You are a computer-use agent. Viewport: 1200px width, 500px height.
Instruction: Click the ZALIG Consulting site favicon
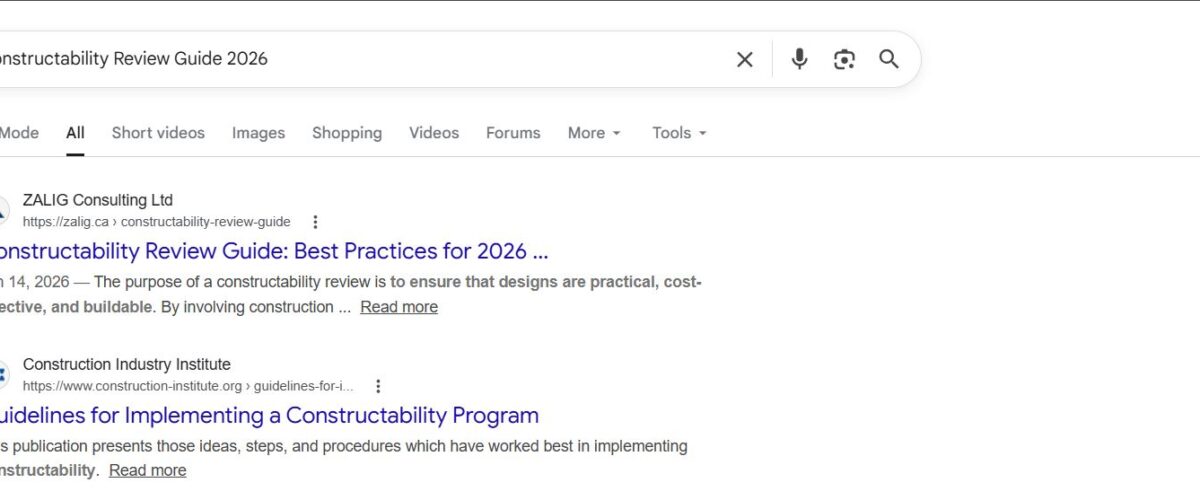pyautogui.click(x=3, y=211)
